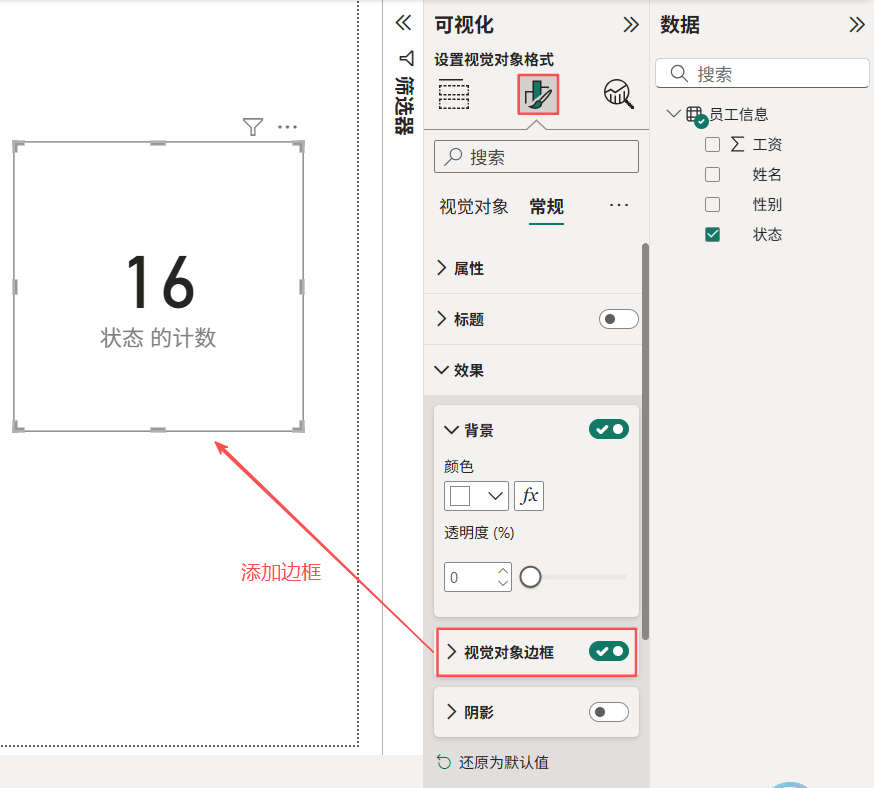The height and width of the screenshot is (788, 874).
Task: Turn off the 背景 toggle
Action: coord(609,429)
